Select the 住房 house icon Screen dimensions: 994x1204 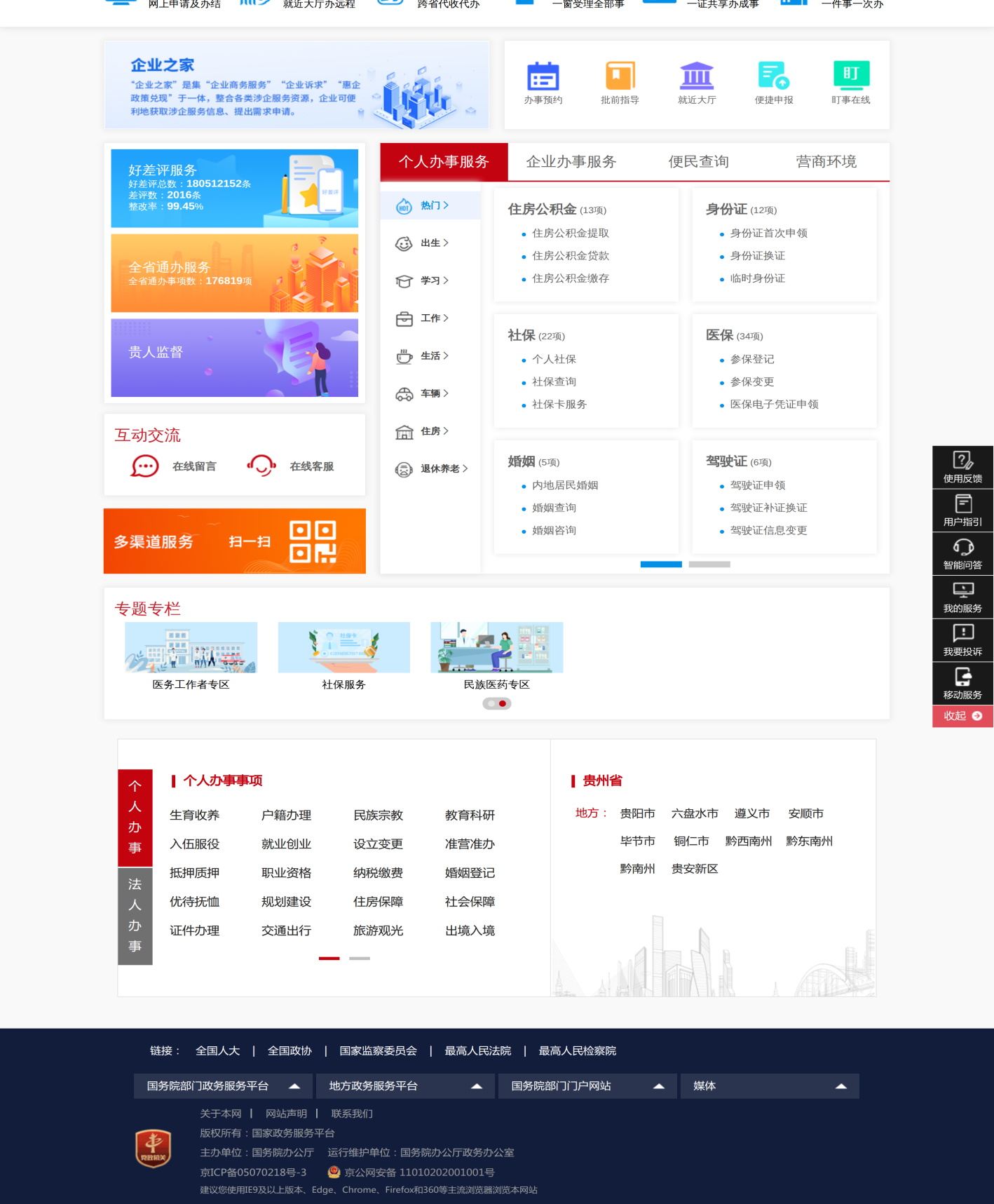(x=404, y=432)
